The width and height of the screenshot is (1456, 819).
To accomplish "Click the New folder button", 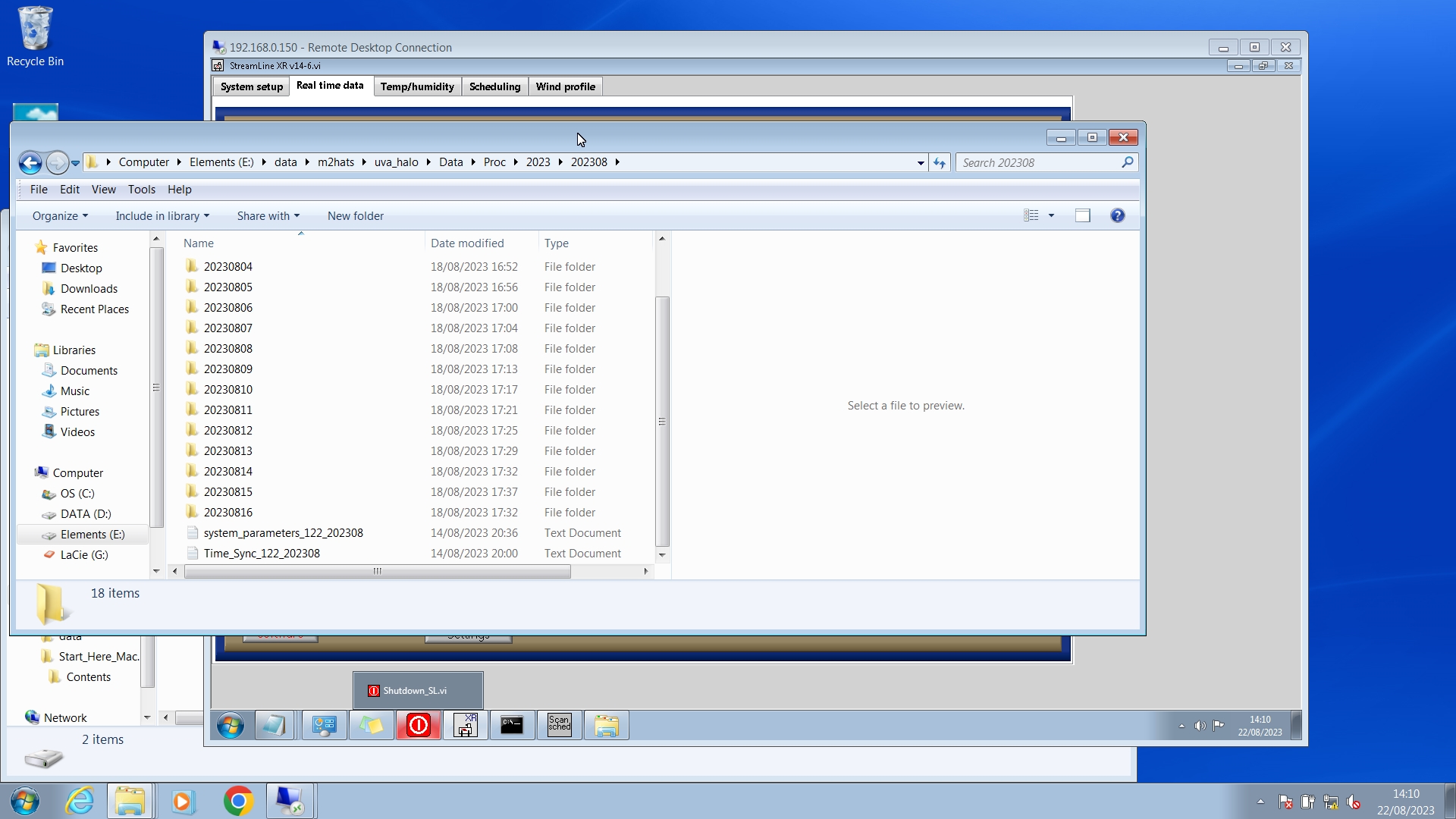I will [355, 216].
